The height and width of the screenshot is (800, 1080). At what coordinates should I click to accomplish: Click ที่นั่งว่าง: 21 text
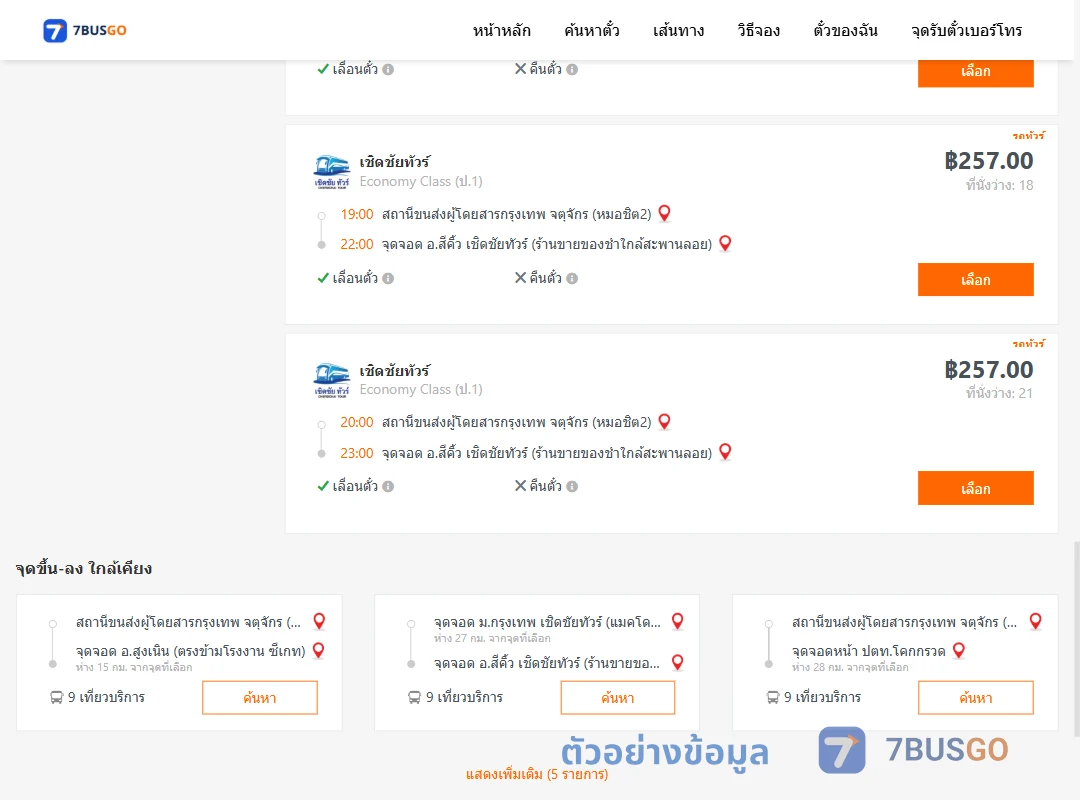pyautogui.click(x=999, y=393)
